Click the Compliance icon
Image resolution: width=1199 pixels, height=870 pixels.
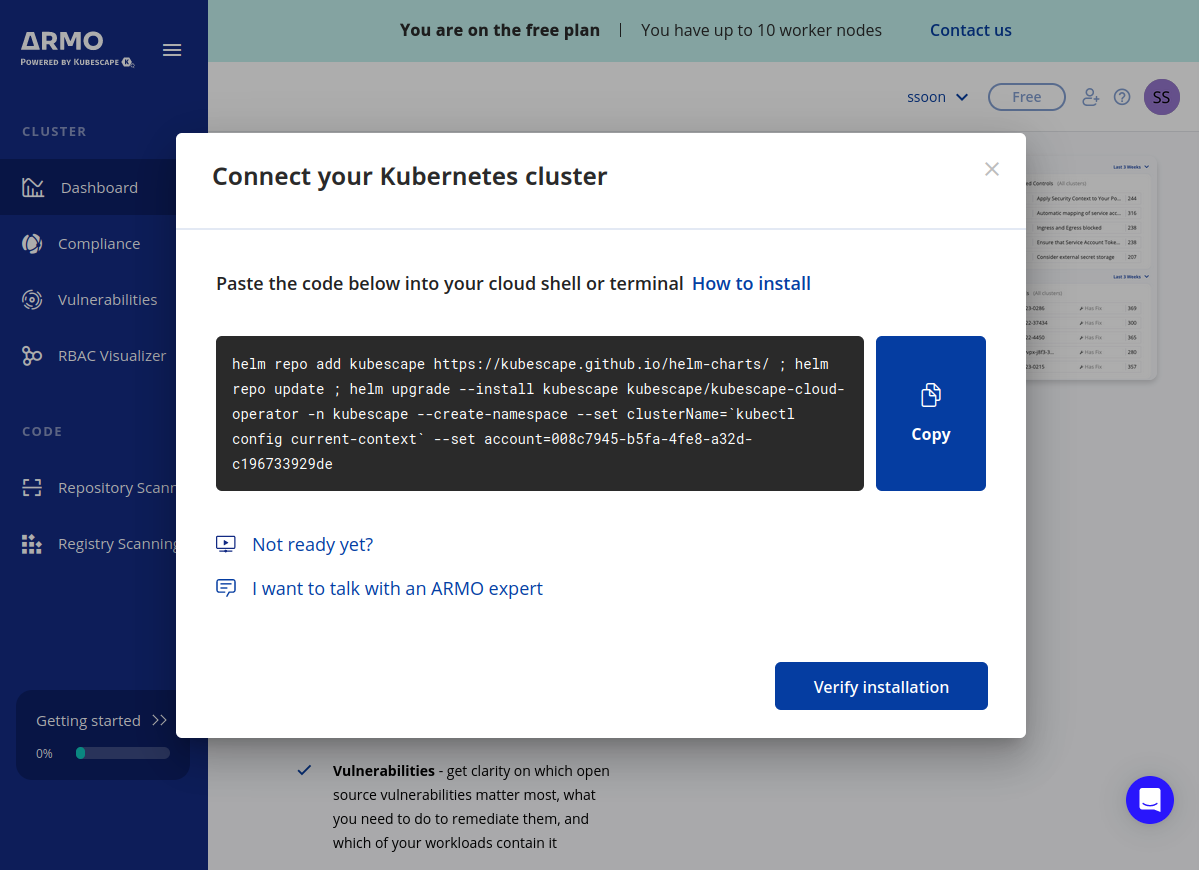point(32,244)
